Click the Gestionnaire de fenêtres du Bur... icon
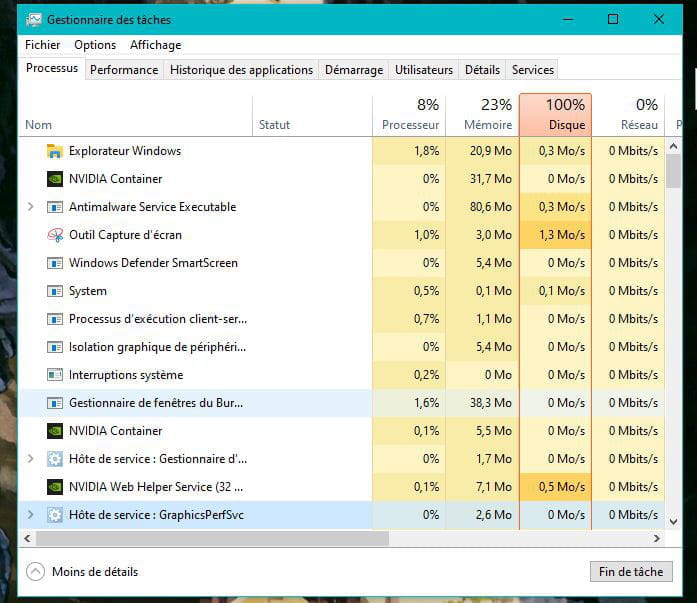The height and width of the screenshot is (603, 697). pyautogui.click(x=55, y=403)
